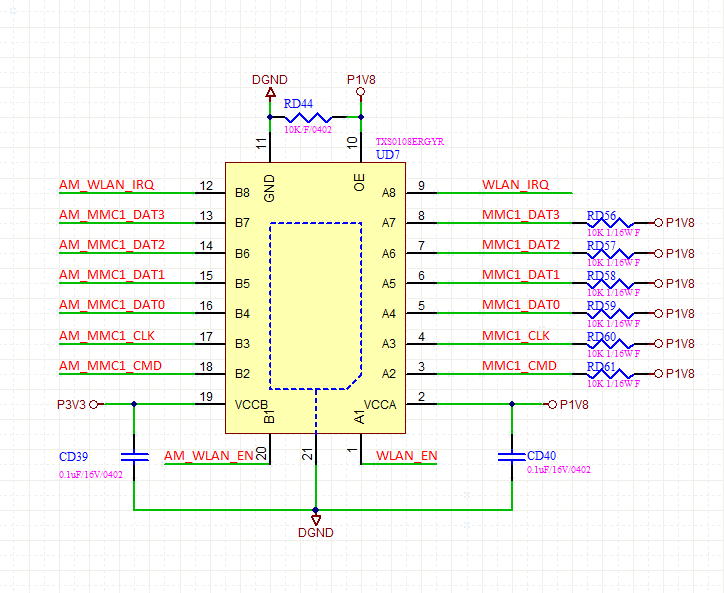Select the WLAN_IRQ net label at pin 9

tap(516, 185)
